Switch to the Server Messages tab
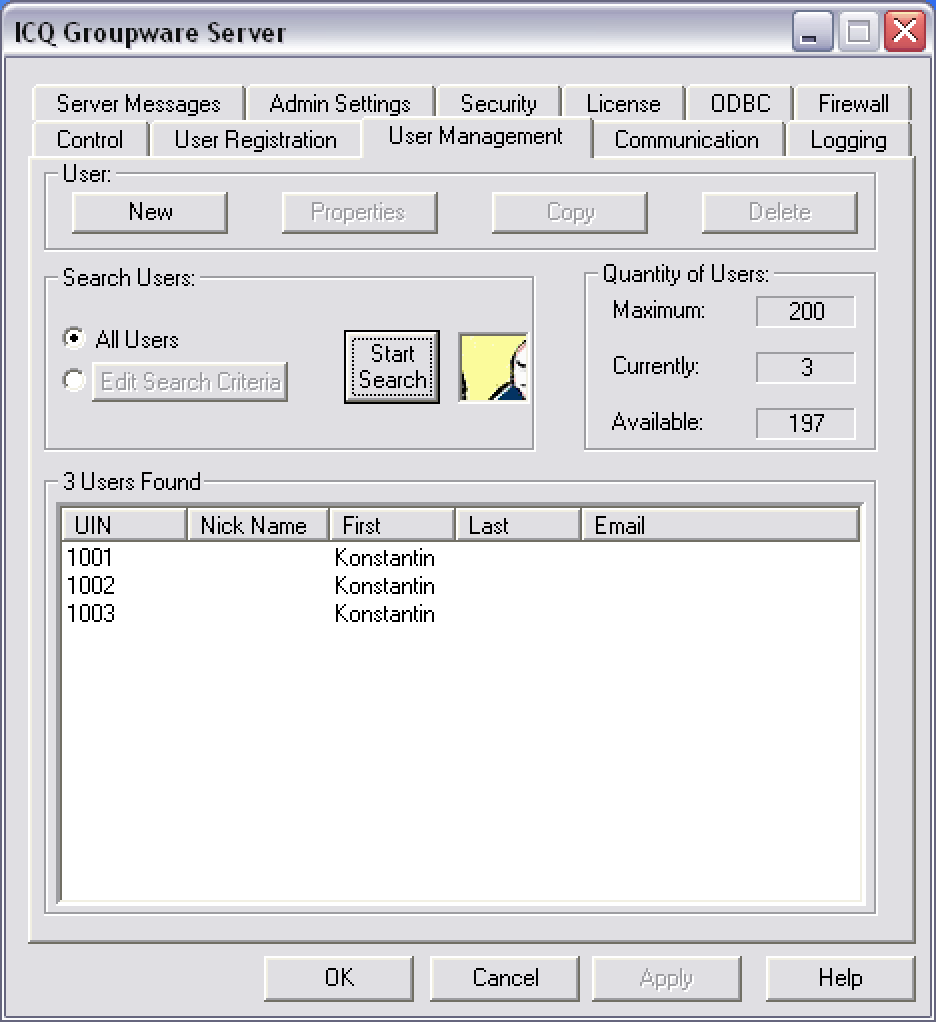The width and height of the screenshot is (936, 1022). (x=137, y=103)
